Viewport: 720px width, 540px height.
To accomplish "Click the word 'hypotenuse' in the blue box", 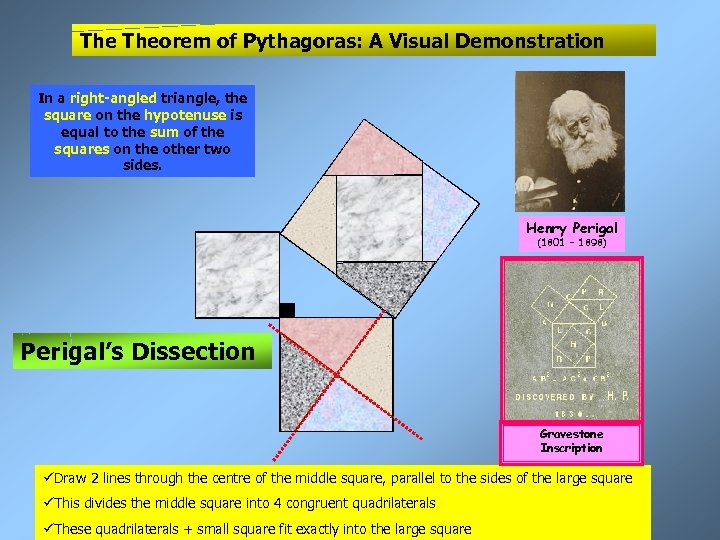I will [x=185, y=115].
